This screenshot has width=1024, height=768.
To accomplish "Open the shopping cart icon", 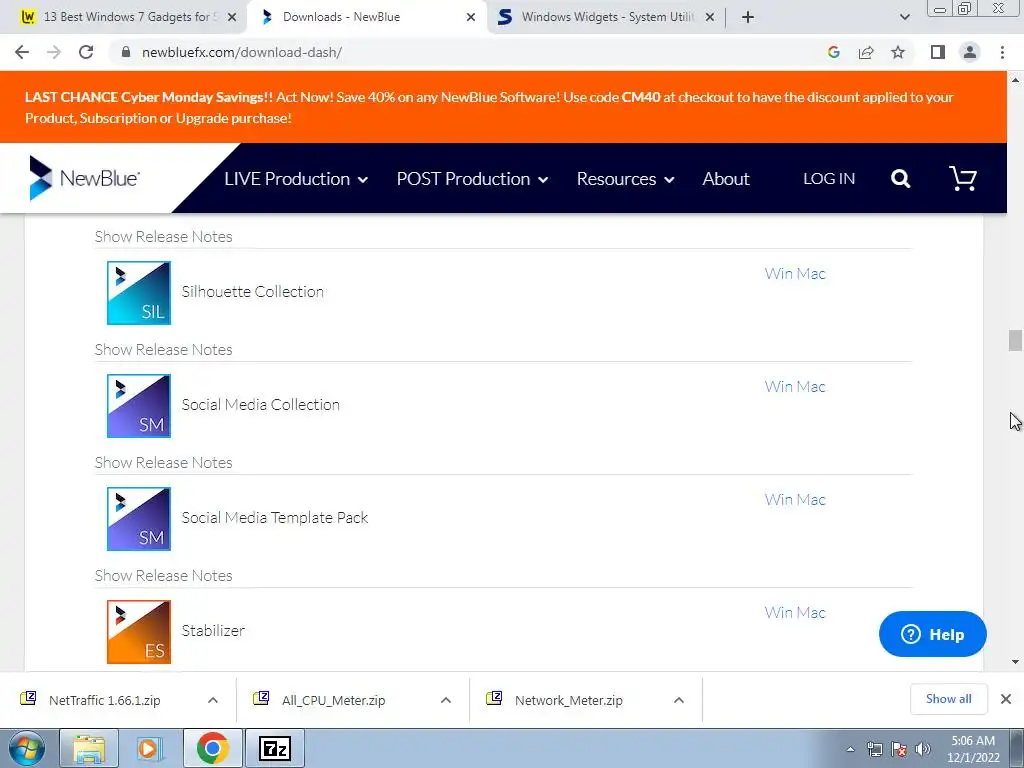I will pos(963,178).
